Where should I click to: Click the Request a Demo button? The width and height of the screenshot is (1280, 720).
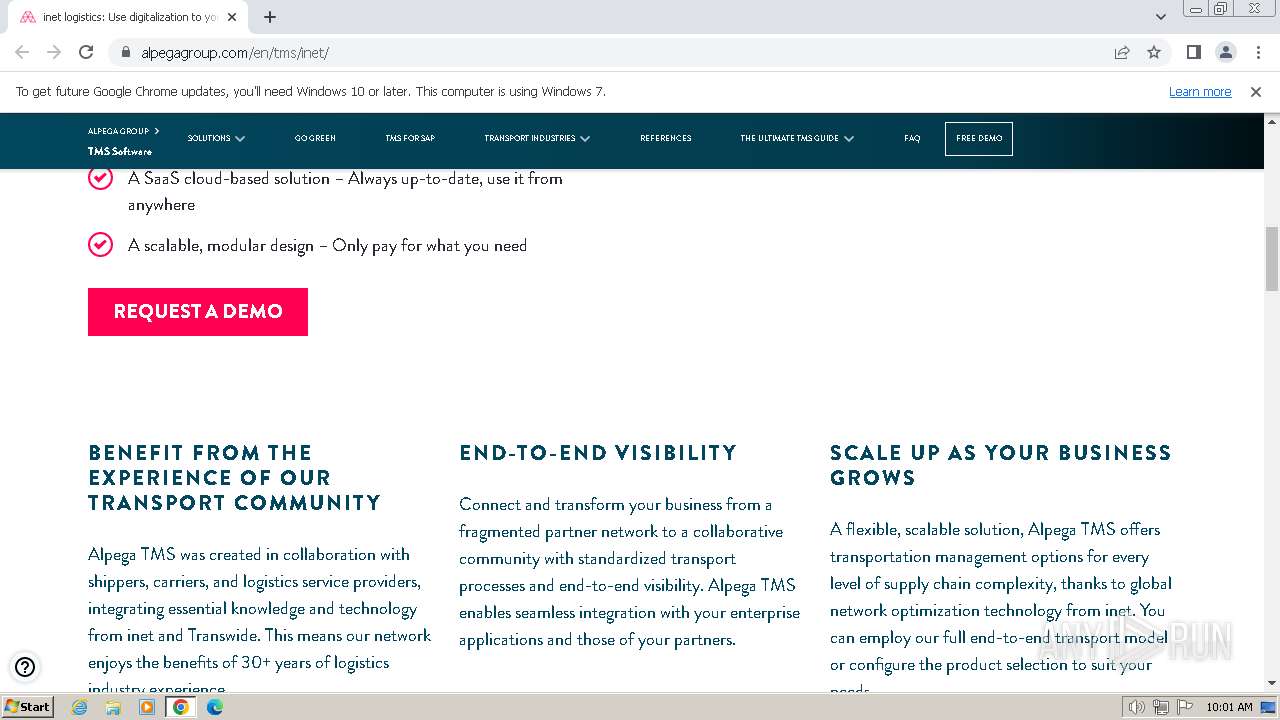(x=198, y=311)
